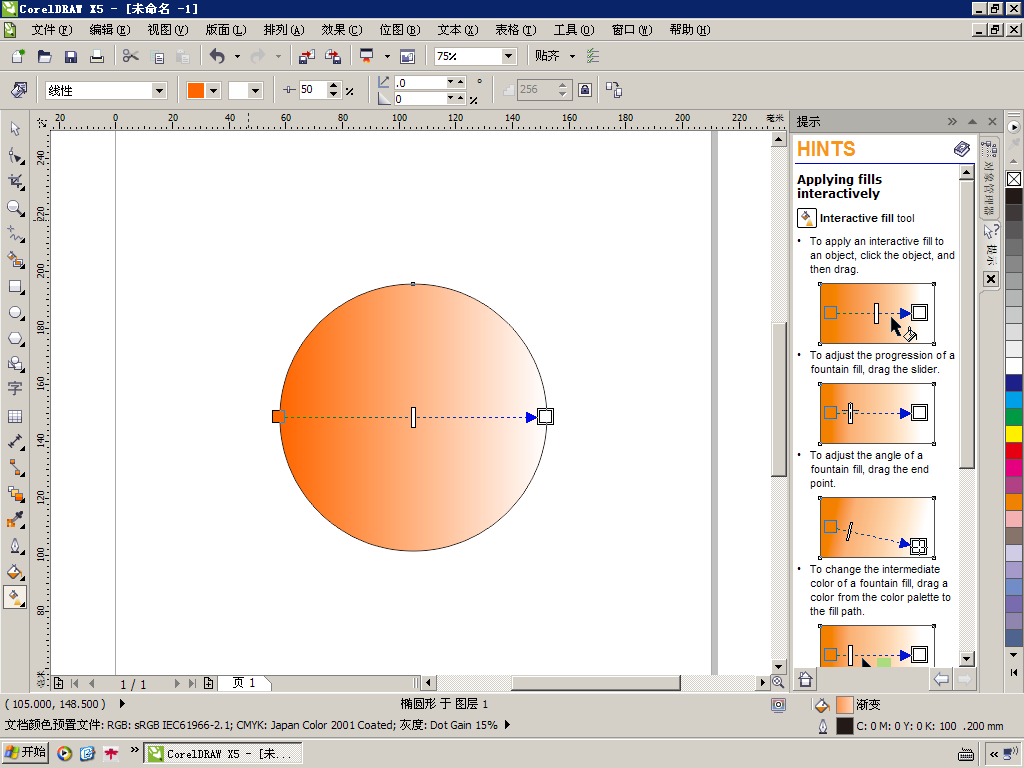Open the 效果(C) menu

[x=341, y=30]
